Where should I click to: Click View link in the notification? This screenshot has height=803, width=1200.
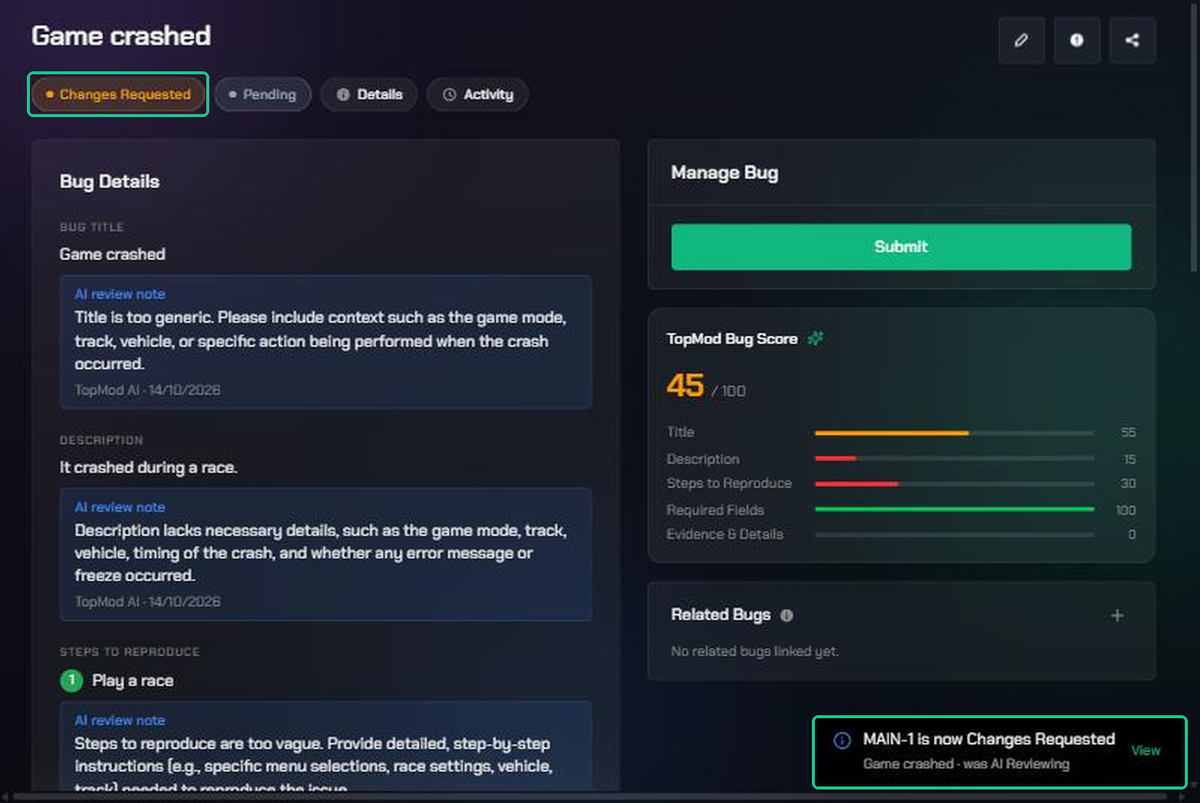[x=1146, y=750]
